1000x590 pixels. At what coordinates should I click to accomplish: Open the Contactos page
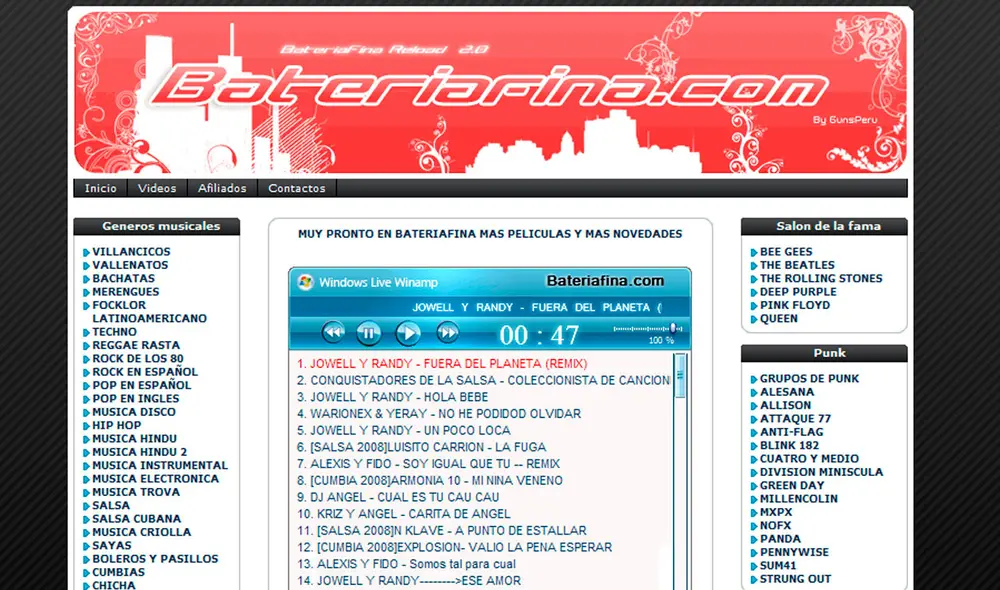click(x=296, y=188)
